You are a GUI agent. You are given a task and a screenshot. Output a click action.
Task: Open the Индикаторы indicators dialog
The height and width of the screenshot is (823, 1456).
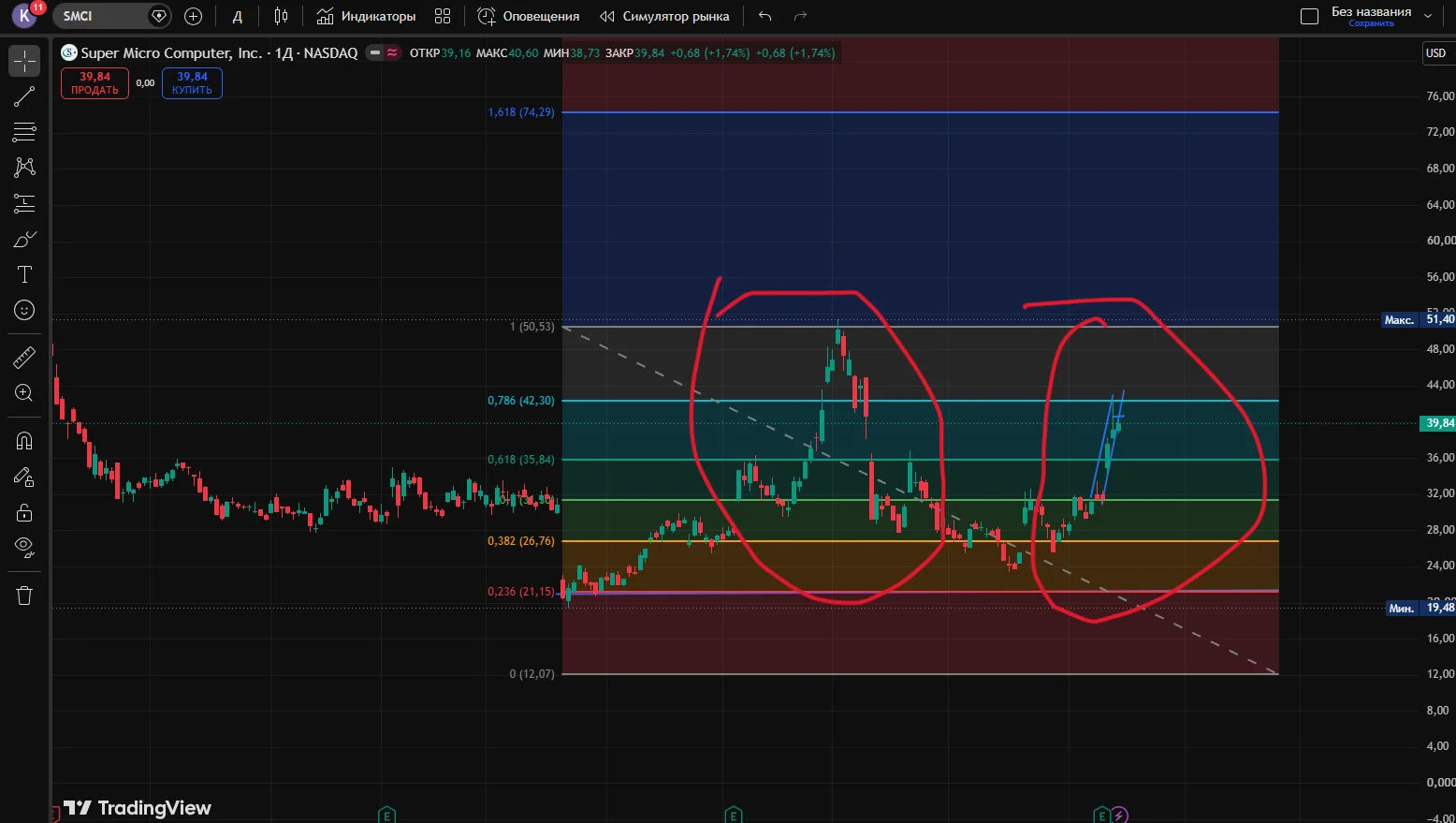click(366, 16)
